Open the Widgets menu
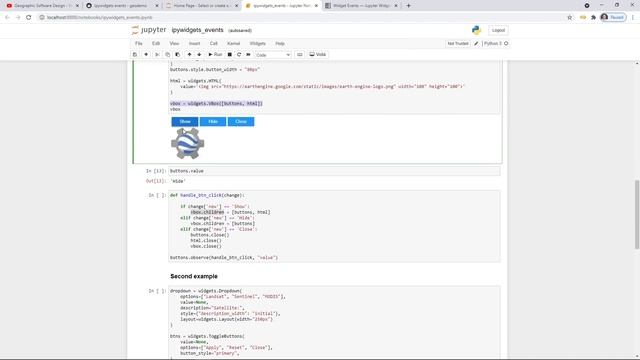 tap(258, 43)
